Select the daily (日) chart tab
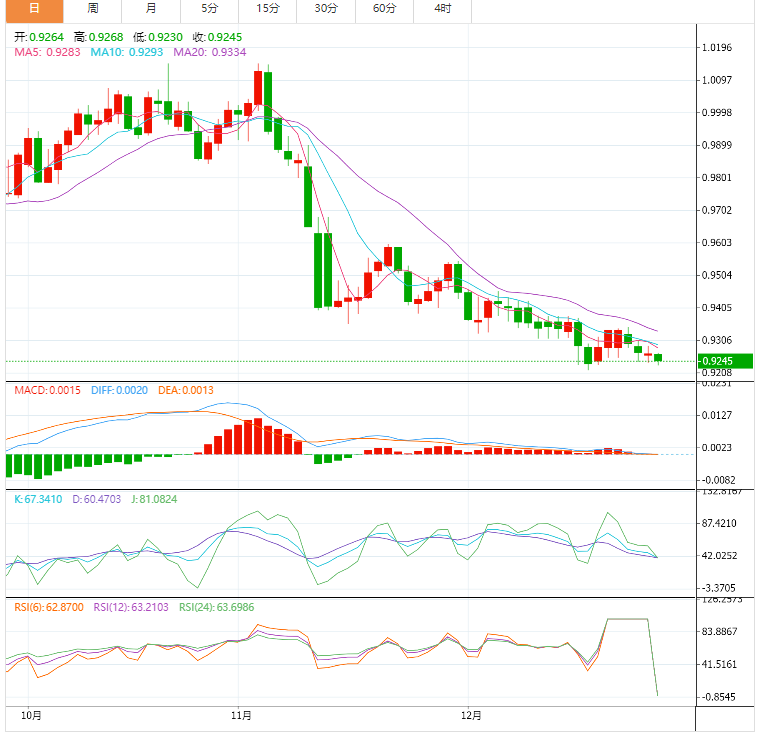The height and width of the screenshot is (740, 763). point(35,9)
